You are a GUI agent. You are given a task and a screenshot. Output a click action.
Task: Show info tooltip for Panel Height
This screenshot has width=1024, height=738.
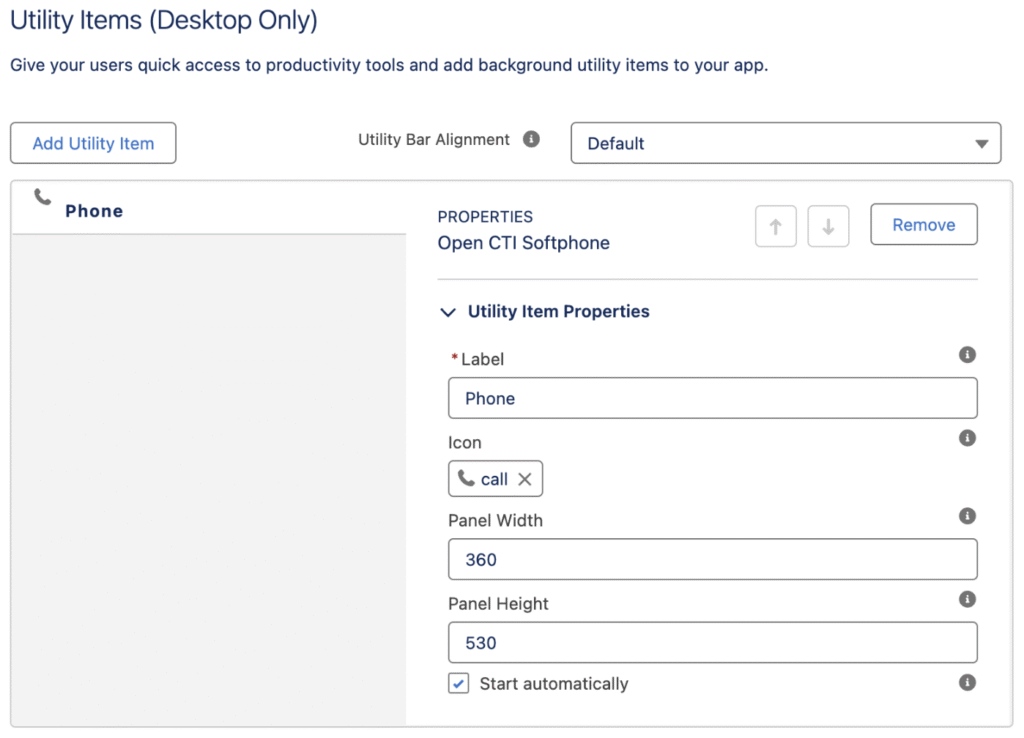pyautogui.click(x=966, y=599)
